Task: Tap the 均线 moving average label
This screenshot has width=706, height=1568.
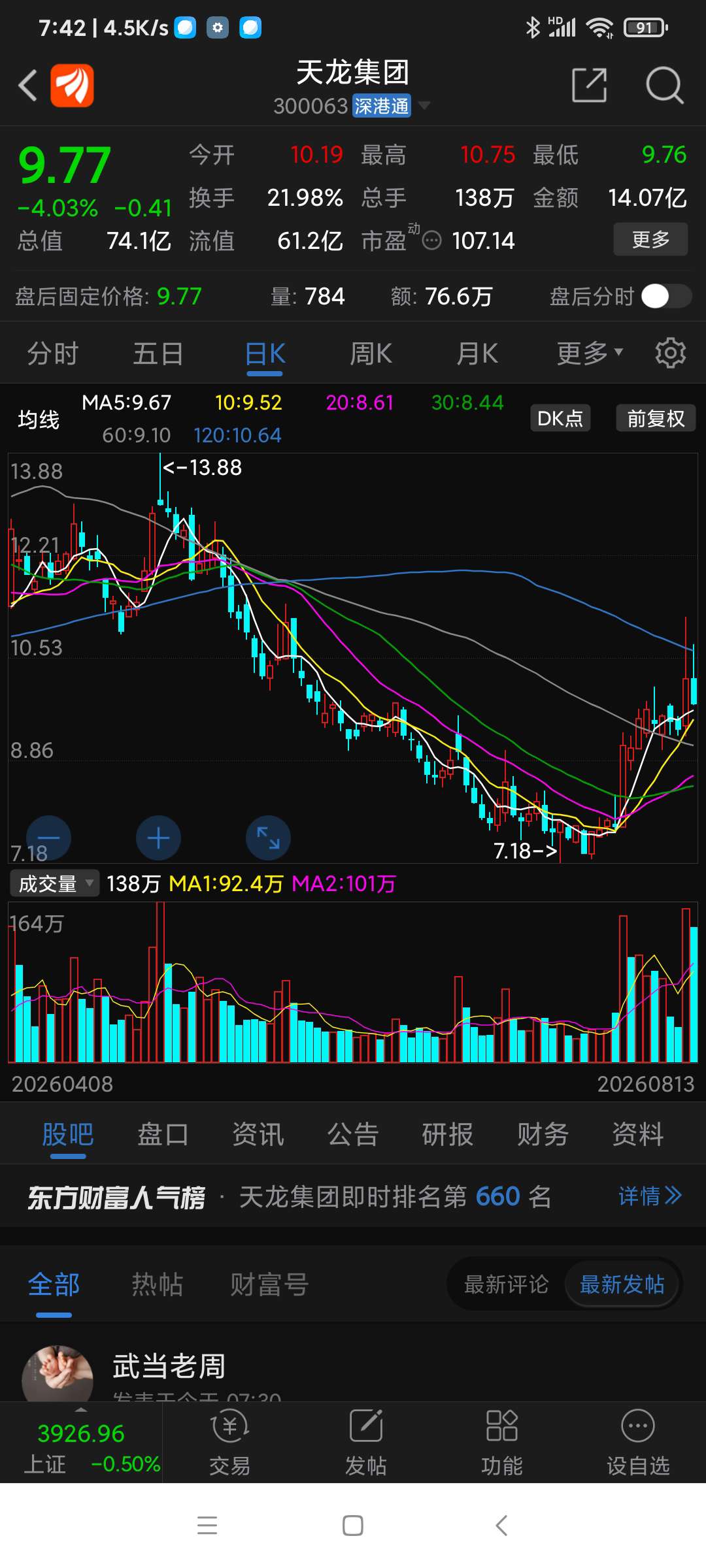Action: pyautogui.click(x=39, y=419)
